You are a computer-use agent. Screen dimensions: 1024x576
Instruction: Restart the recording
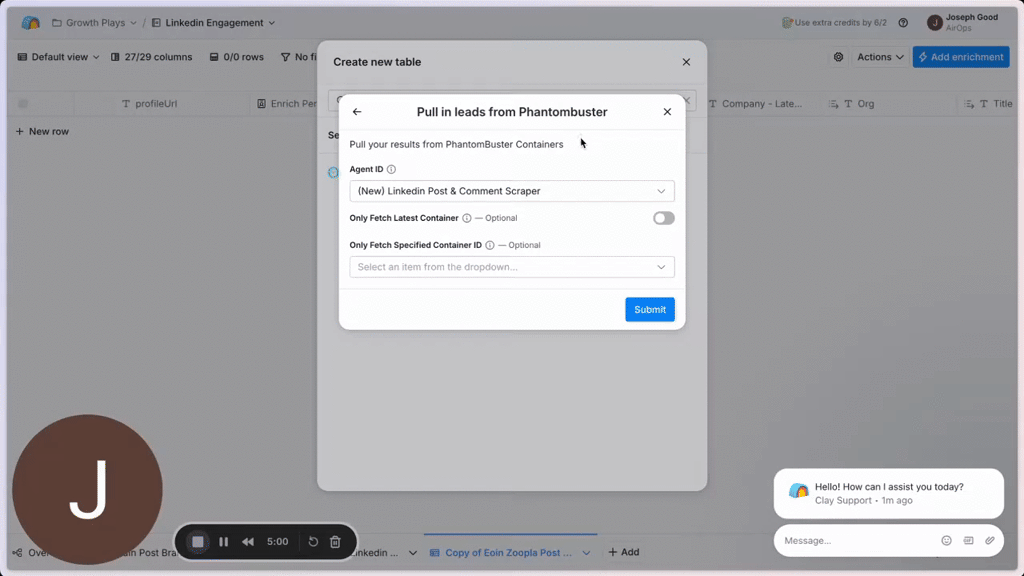pyautogui.click(x=313, y=541)
